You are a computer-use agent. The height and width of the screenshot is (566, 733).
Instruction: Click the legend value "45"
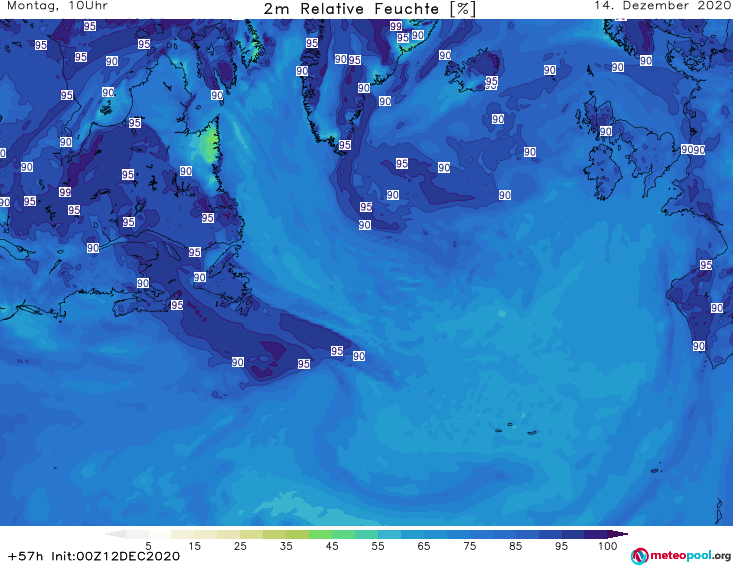click(x=332, y=546)
